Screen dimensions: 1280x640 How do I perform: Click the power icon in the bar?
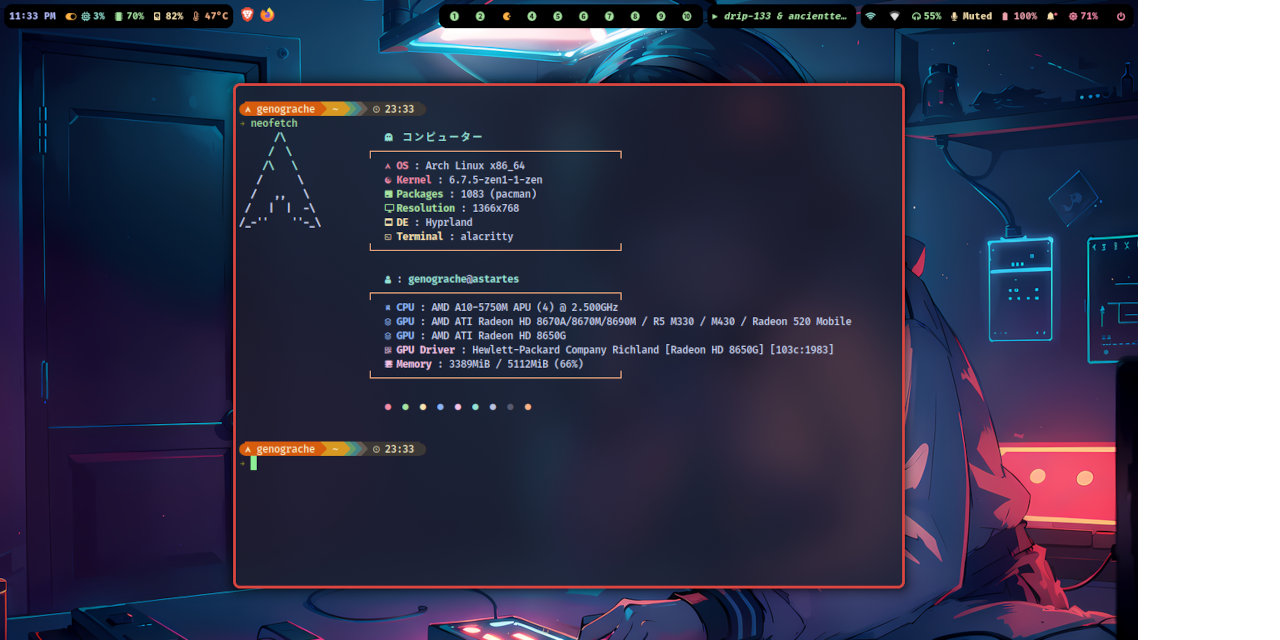coord(1120,16)
